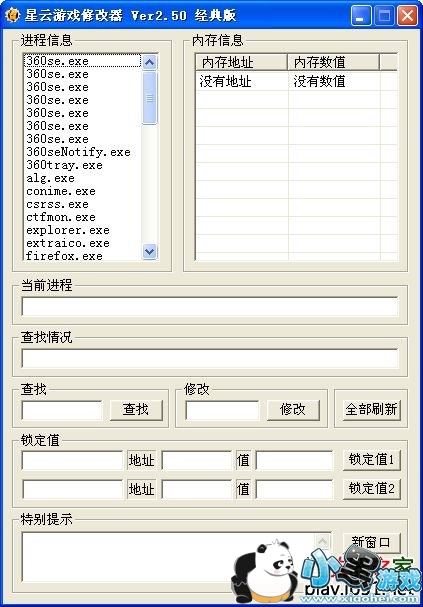Select the 没有地址 cell
Screen dimensions: 423x607
click(x=225, y=81)
